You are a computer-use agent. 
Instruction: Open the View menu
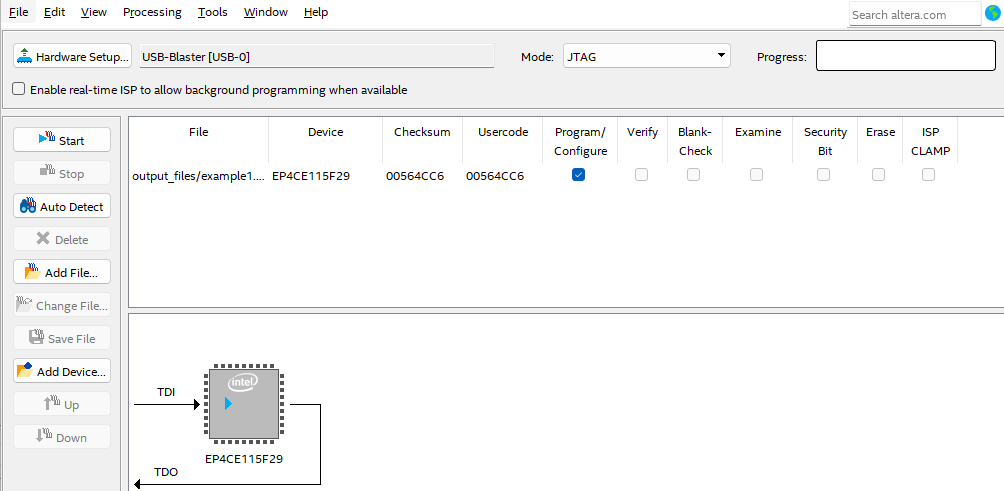click(93, 12)
